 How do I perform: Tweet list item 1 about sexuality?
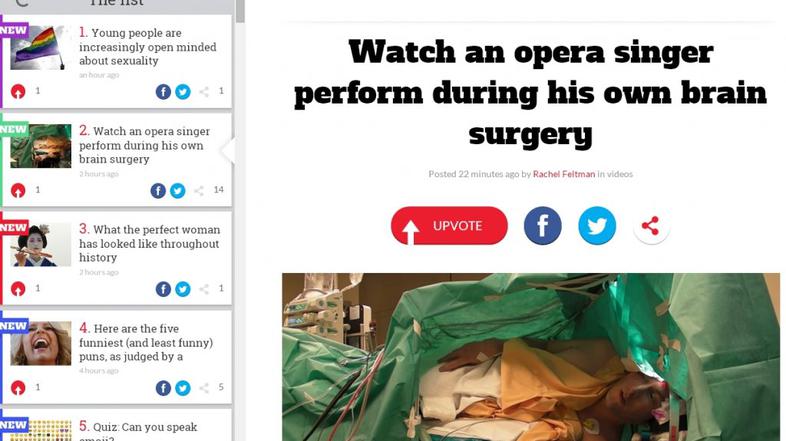tap(183, 92)
